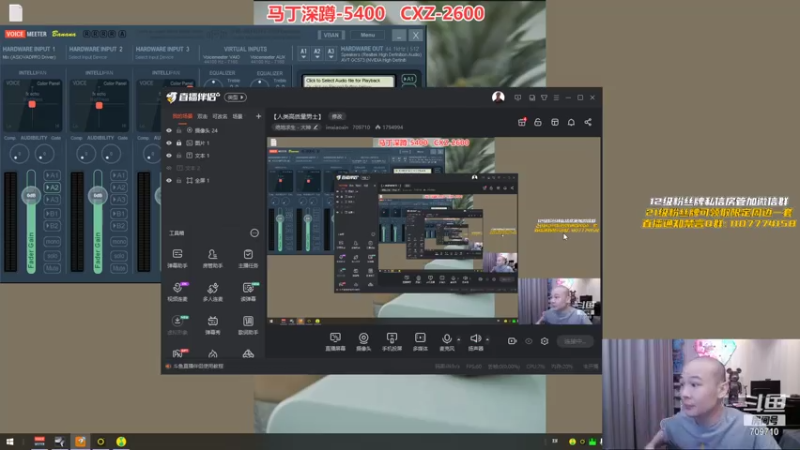Edit the 绝地求生 category pencil
800x450 pixels.
pyautogui.click(x=316, y=127)
